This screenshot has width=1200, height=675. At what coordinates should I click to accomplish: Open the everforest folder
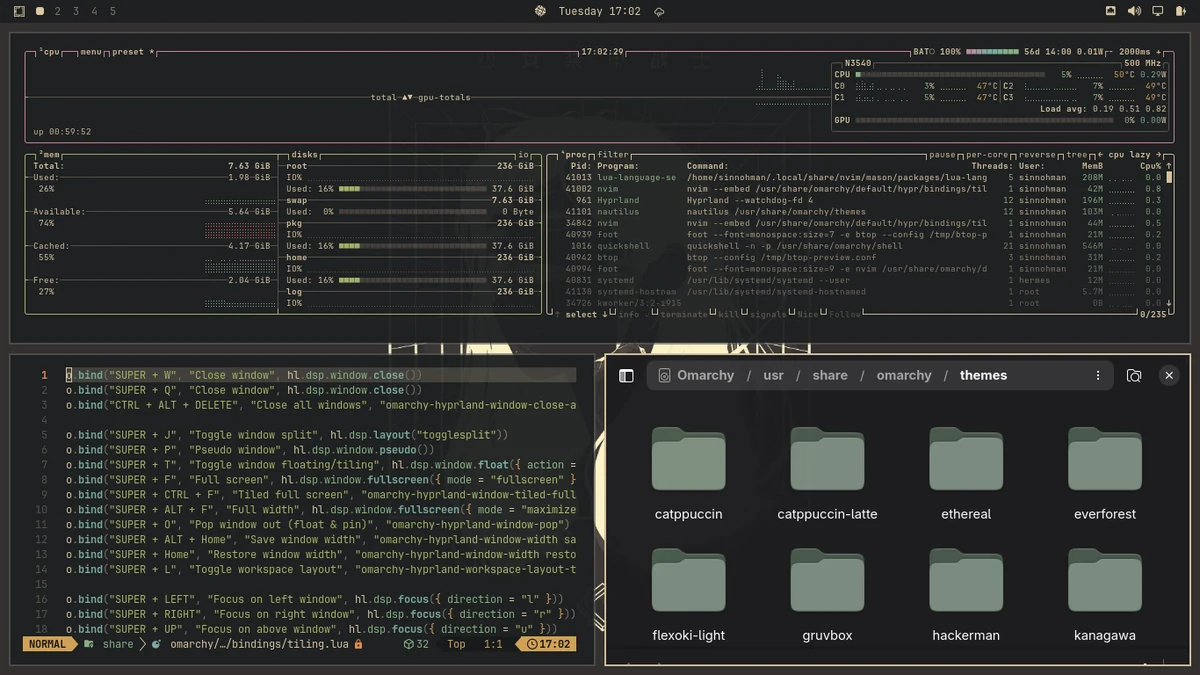pos(1105,474)
